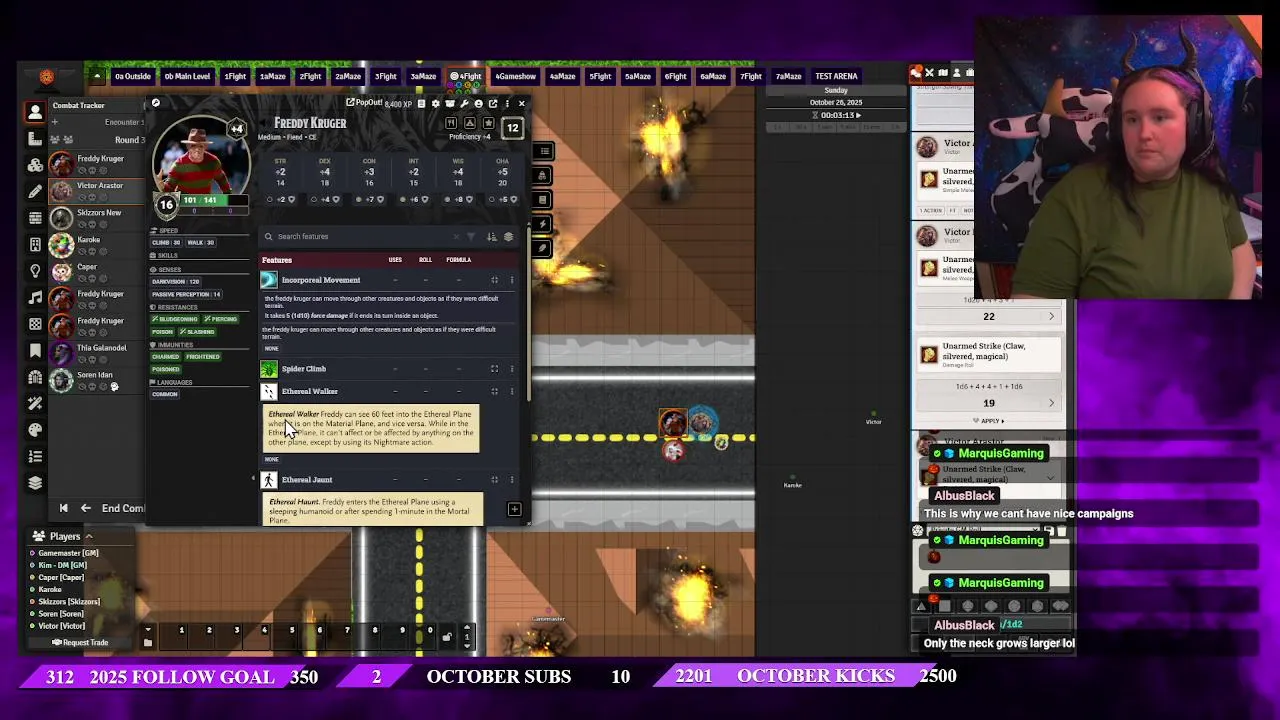Take a long rest campfire icon
Image resolution: width=1280 pixels, height=720 pixels.
pos(470,123)
